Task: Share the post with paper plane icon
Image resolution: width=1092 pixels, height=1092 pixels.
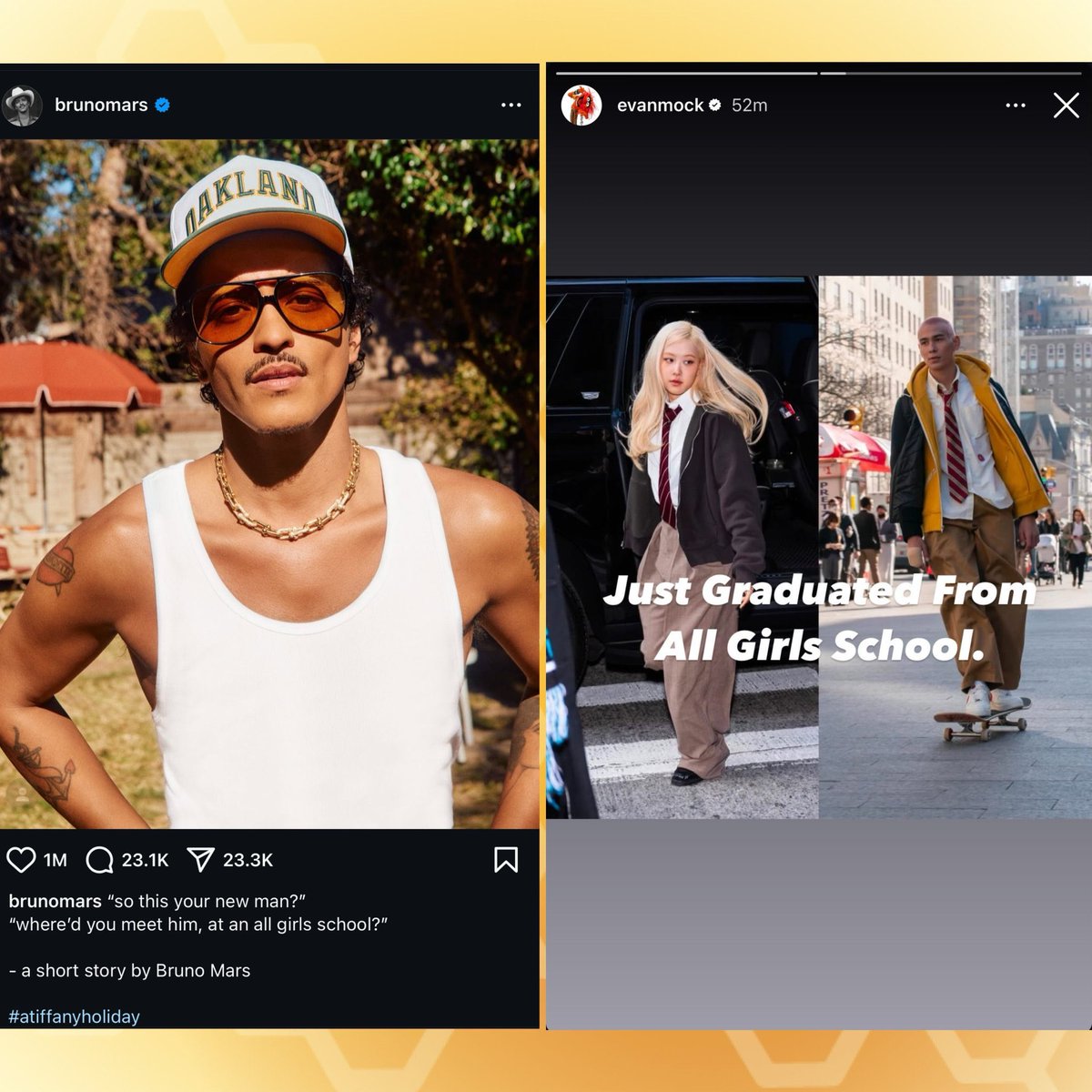Action: (x=200, y=860)
